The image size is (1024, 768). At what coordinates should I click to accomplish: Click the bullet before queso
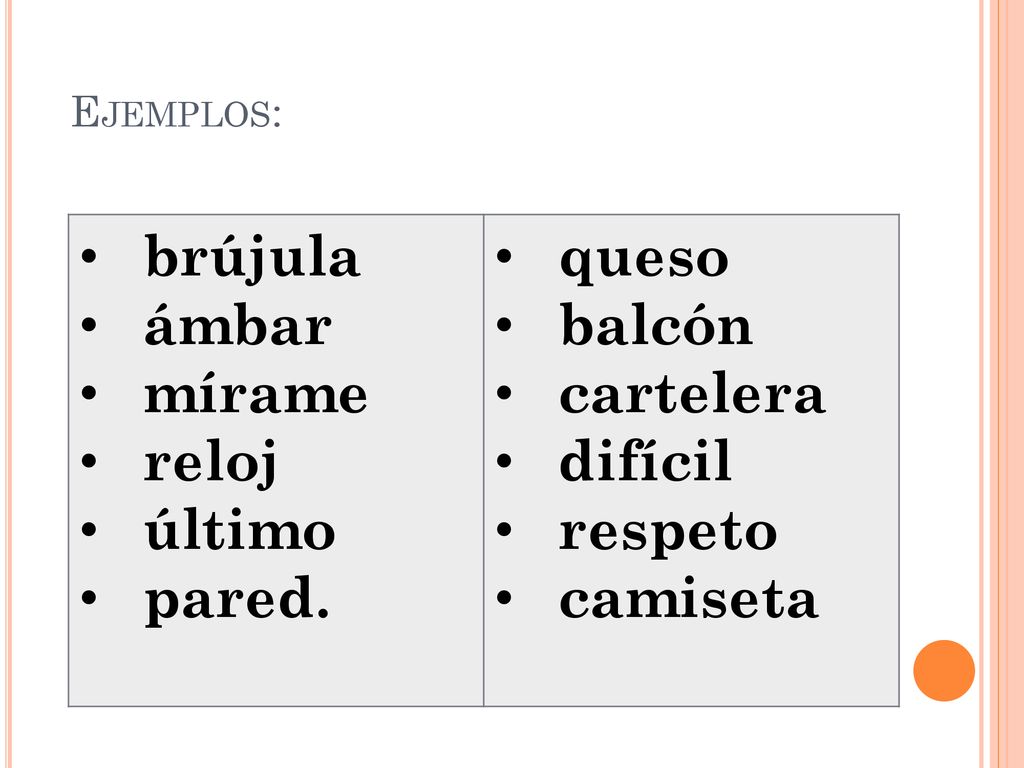[504, 256]
